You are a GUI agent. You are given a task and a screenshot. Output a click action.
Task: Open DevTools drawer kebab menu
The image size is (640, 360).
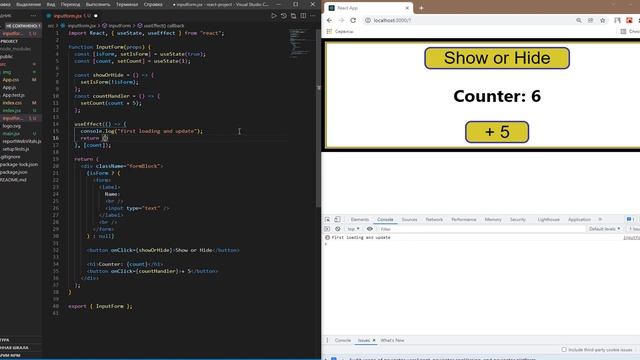tap(327, 340)
